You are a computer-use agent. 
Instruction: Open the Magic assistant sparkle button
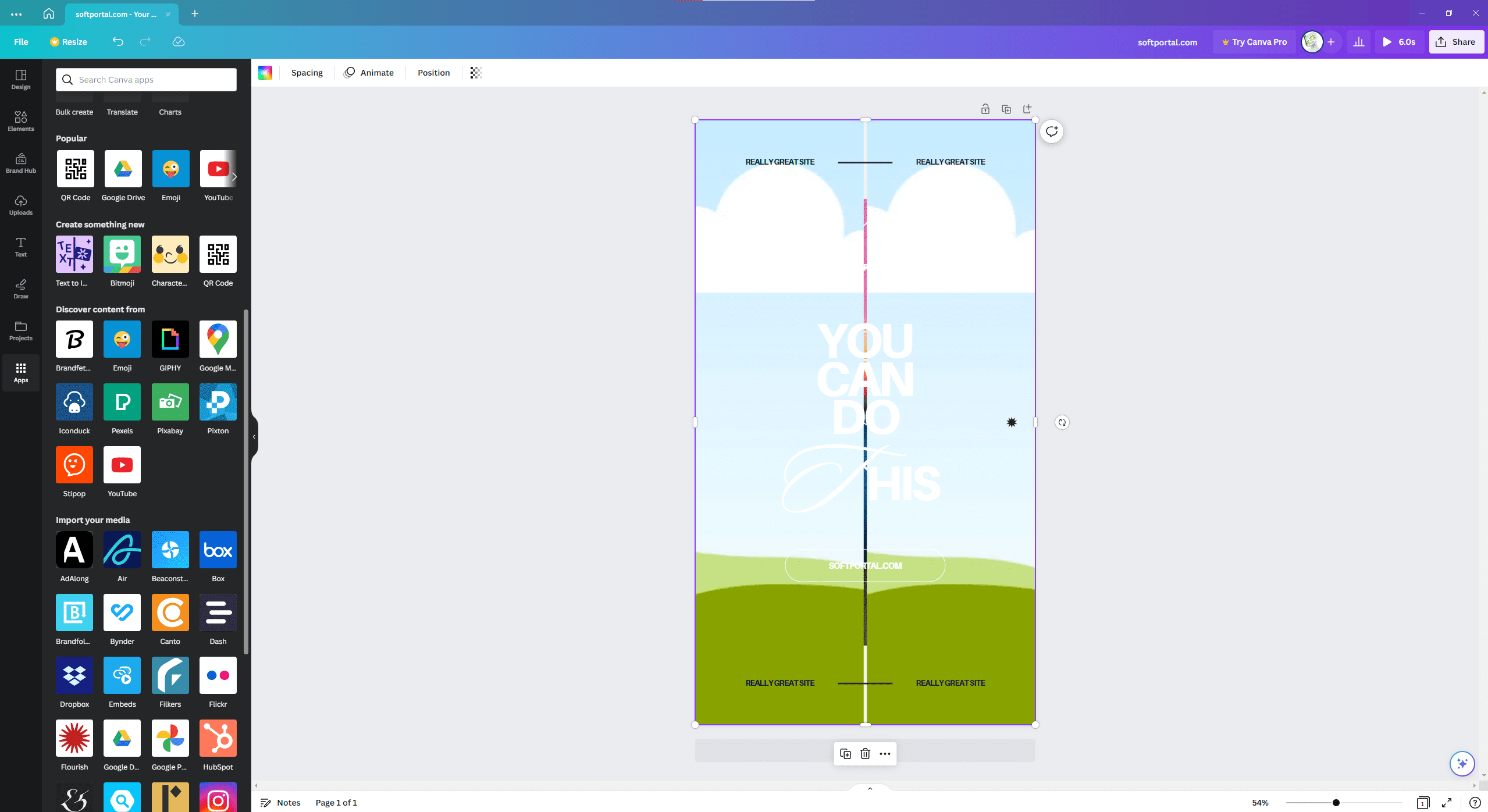point(1462,764)
